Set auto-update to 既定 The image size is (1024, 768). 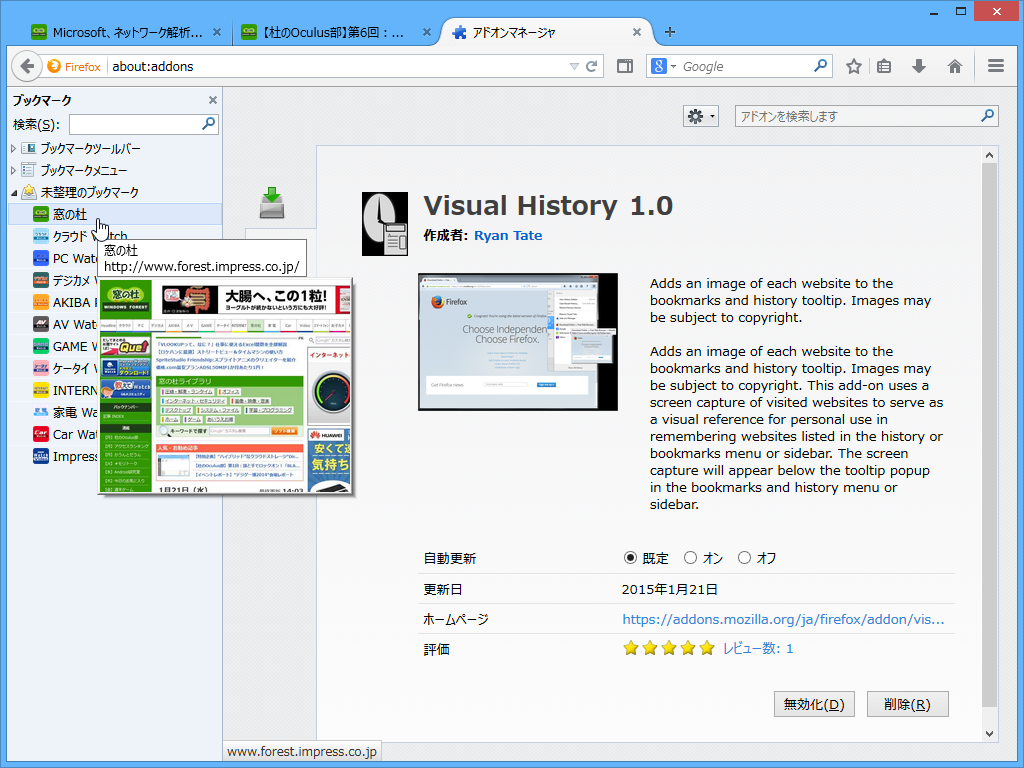tap(630, 558)
